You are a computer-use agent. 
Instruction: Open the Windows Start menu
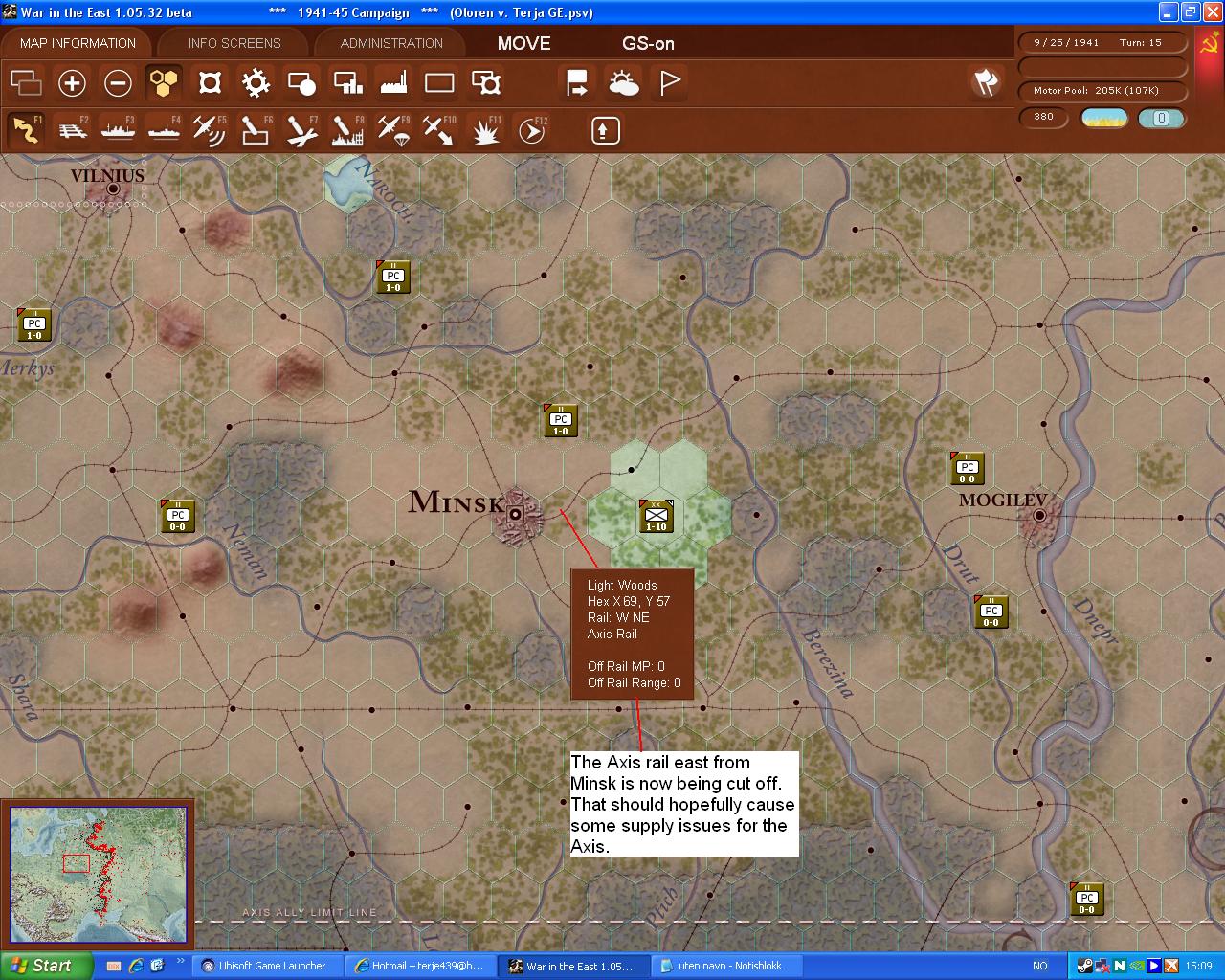pos(46,966)
